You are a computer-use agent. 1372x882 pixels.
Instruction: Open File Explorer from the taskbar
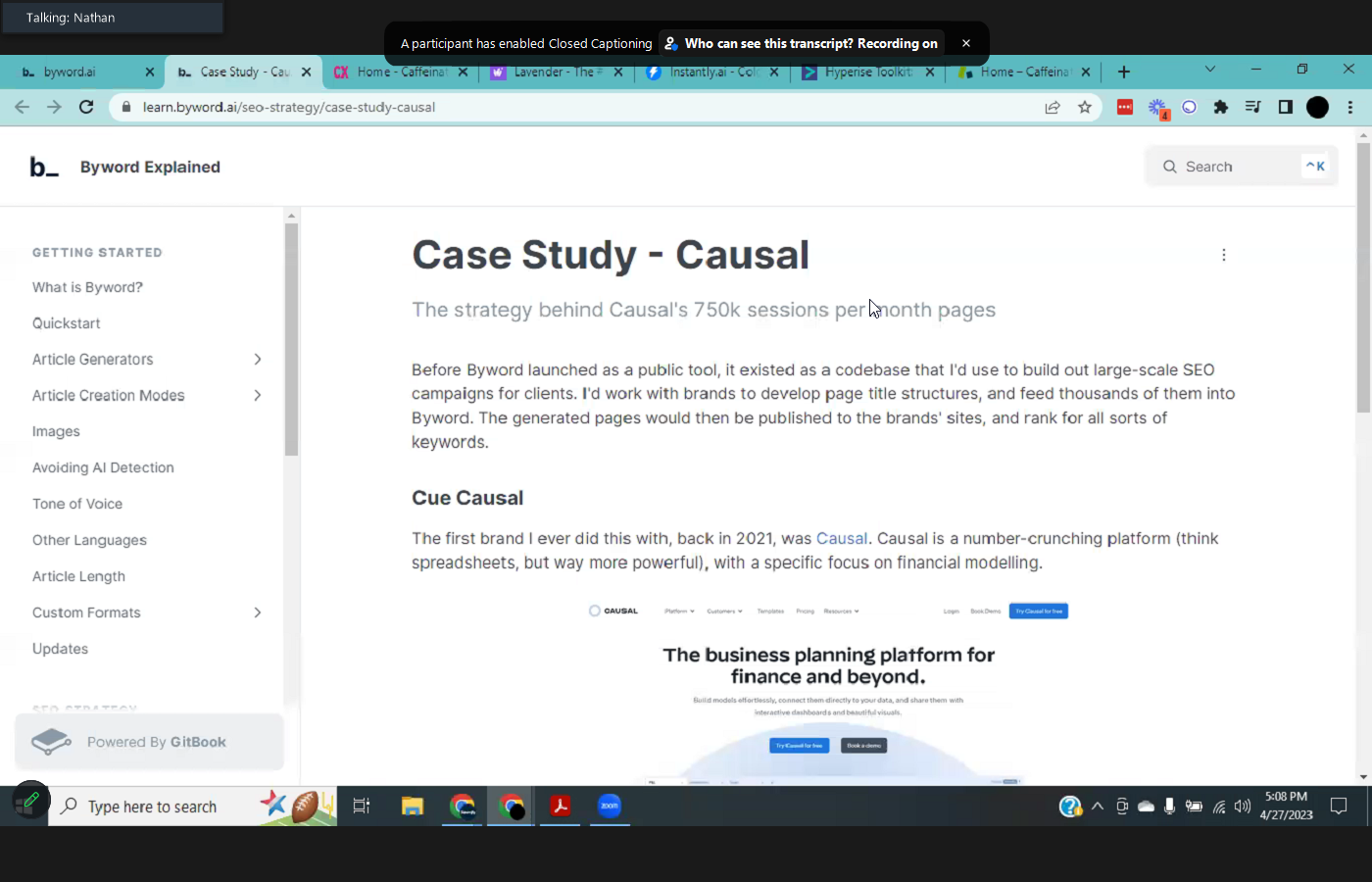coord(413,806)
